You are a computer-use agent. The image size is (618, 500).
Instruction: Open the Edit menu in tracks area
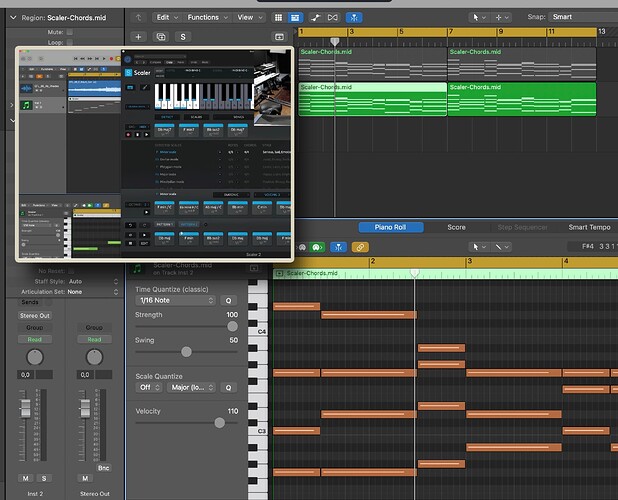(x=167, y=17)
